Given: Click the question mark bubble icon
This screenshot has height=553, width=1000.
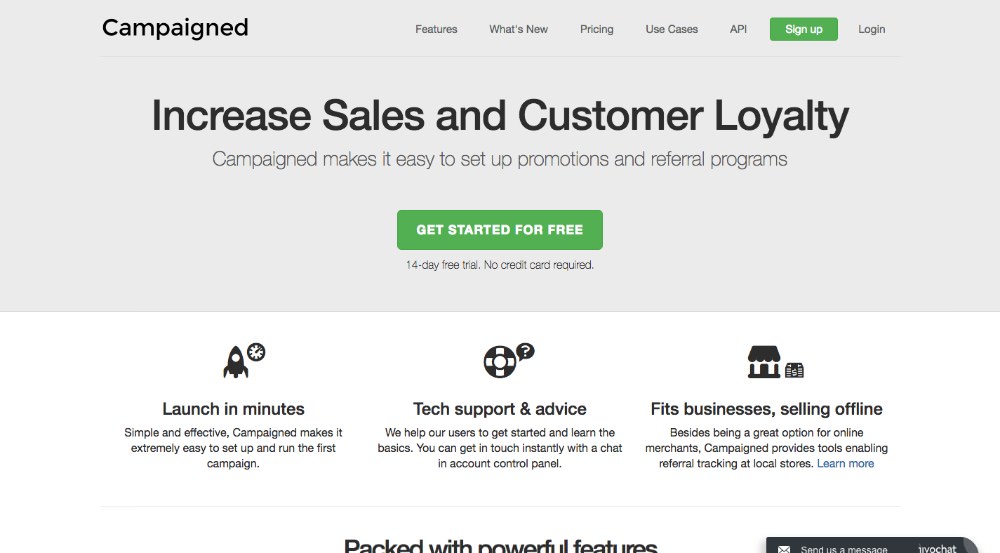Looking at the screenshot, I should [x=526, y=351].
